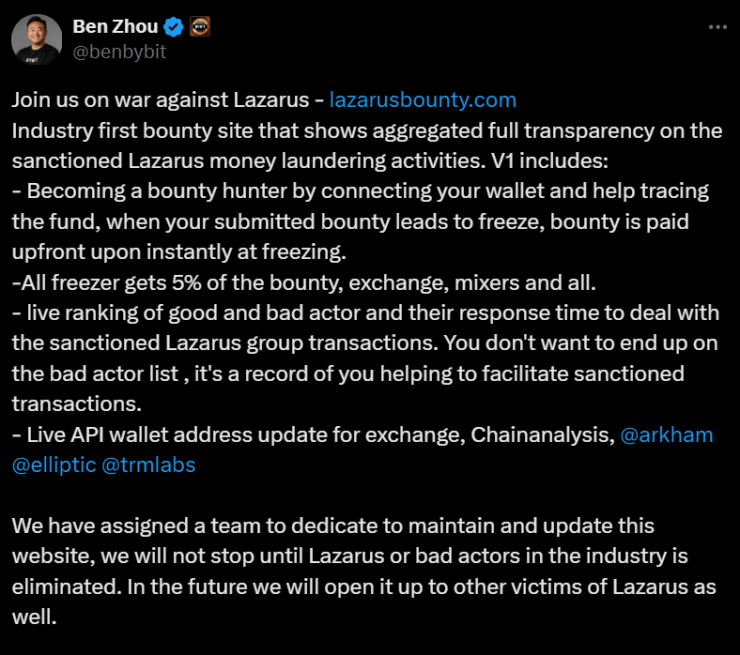Open the @benbybit handle

click(119, 51)
